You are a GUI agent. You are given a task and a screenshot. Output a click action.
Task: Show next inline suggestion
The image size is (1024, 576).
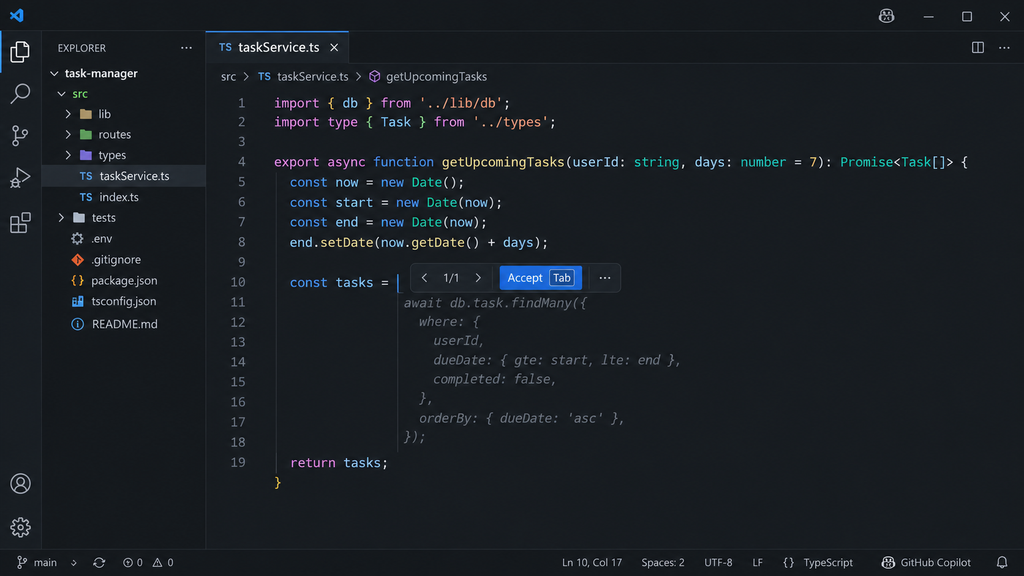478,278
